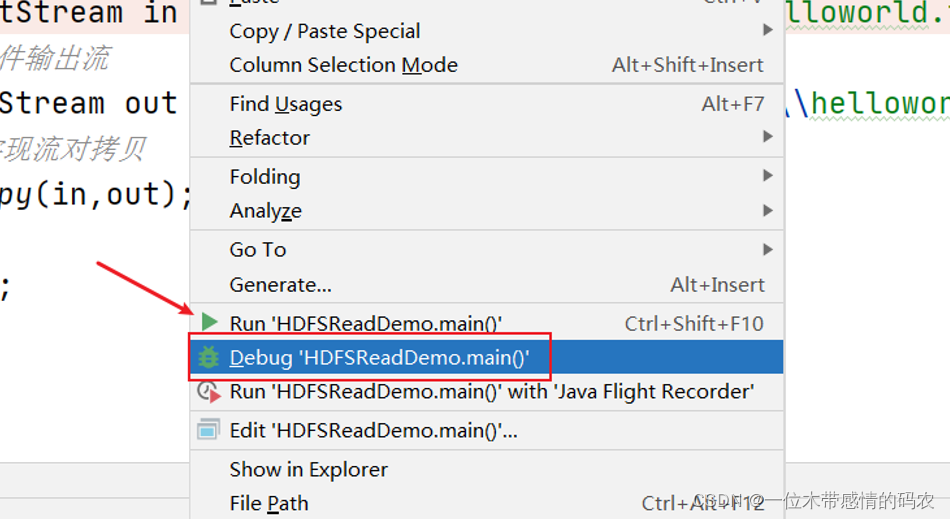Select Find Usages from context menu
950x519 pixels.
286,104
